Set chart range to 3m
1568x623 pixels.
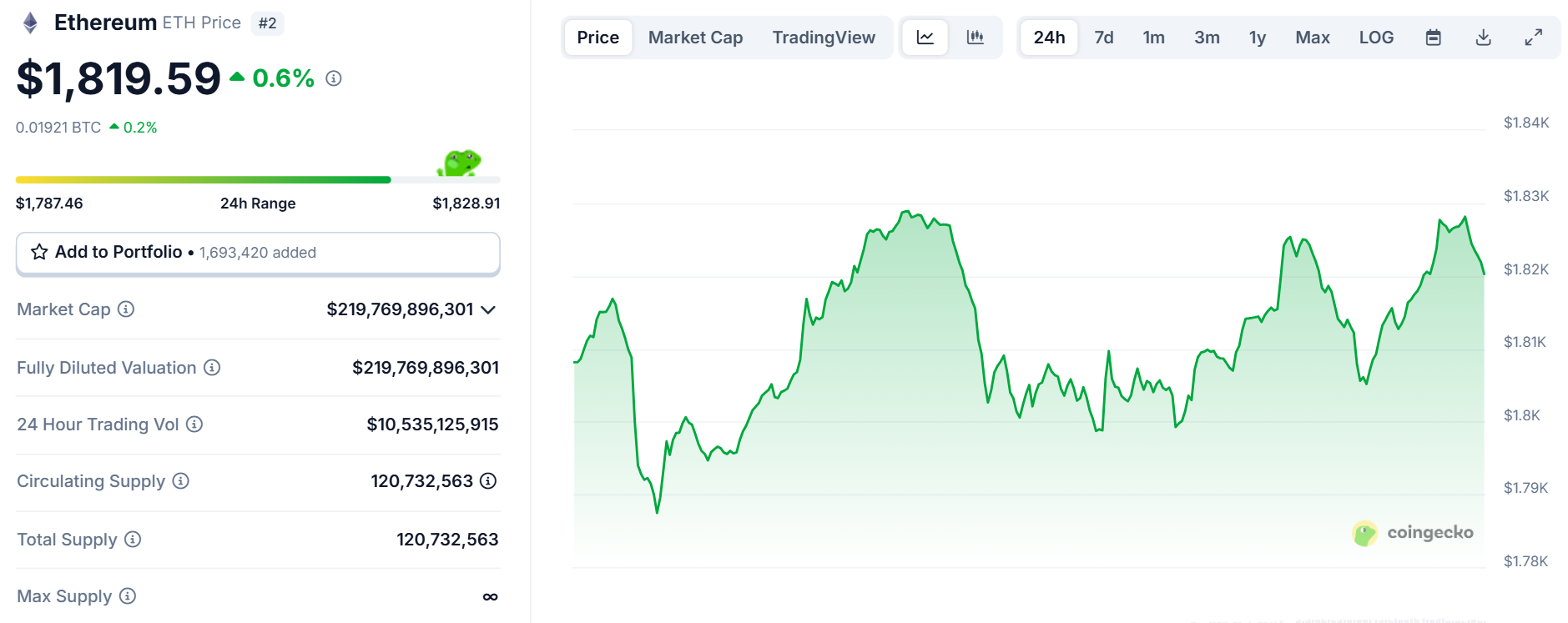(x=1207, y=38)
